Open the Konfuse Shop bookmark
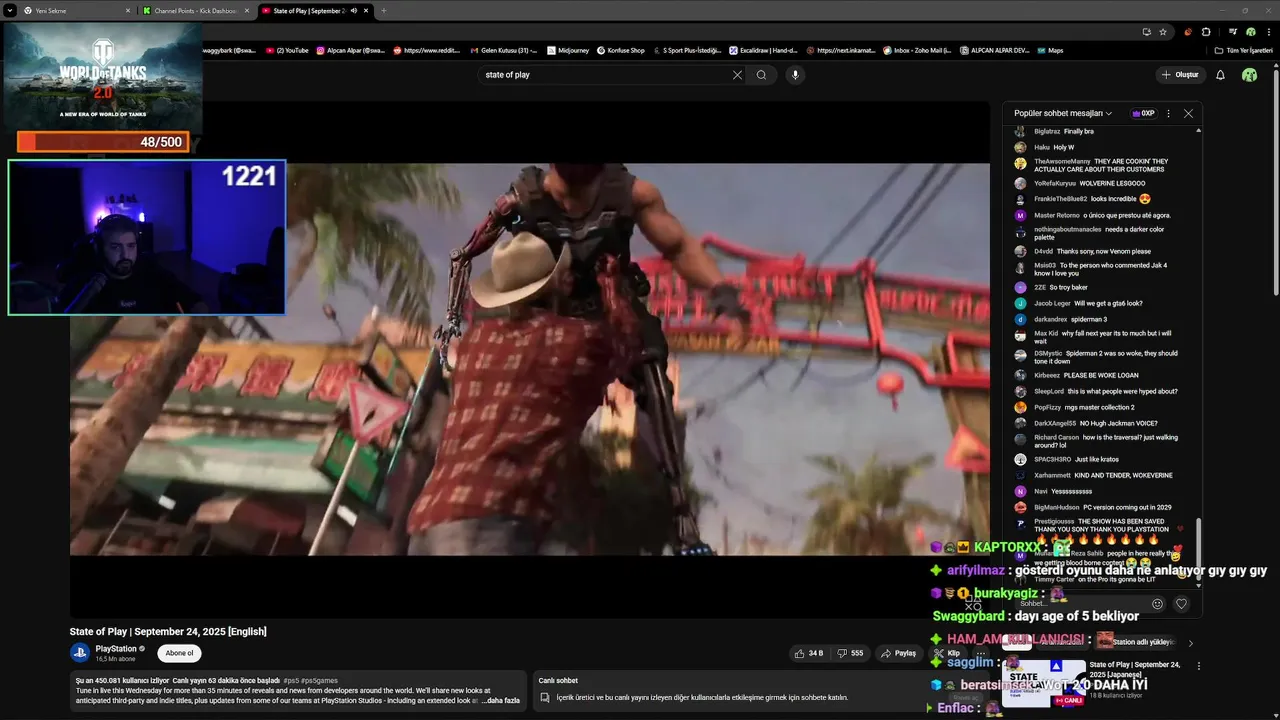 click(621, 50)
